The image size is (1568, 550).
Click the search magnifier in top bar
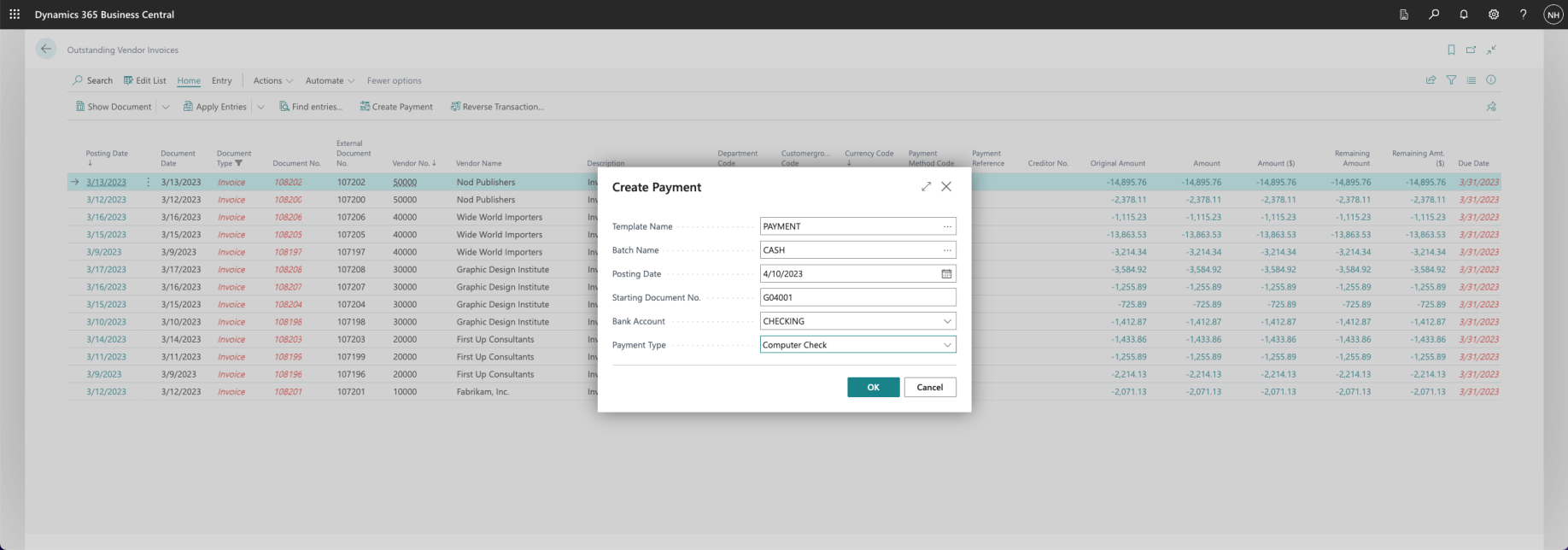tap(1434, 15)
